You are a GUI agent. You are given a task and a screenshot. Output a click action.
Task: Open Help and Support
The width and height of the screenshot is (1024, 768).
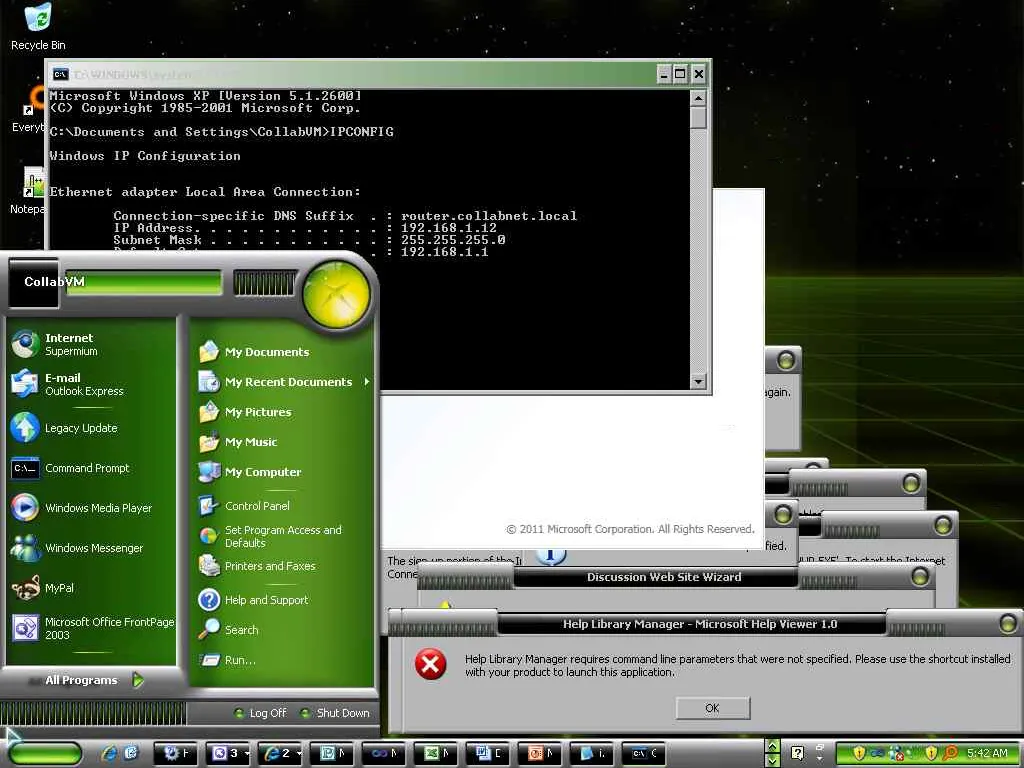tap(282, 600)
